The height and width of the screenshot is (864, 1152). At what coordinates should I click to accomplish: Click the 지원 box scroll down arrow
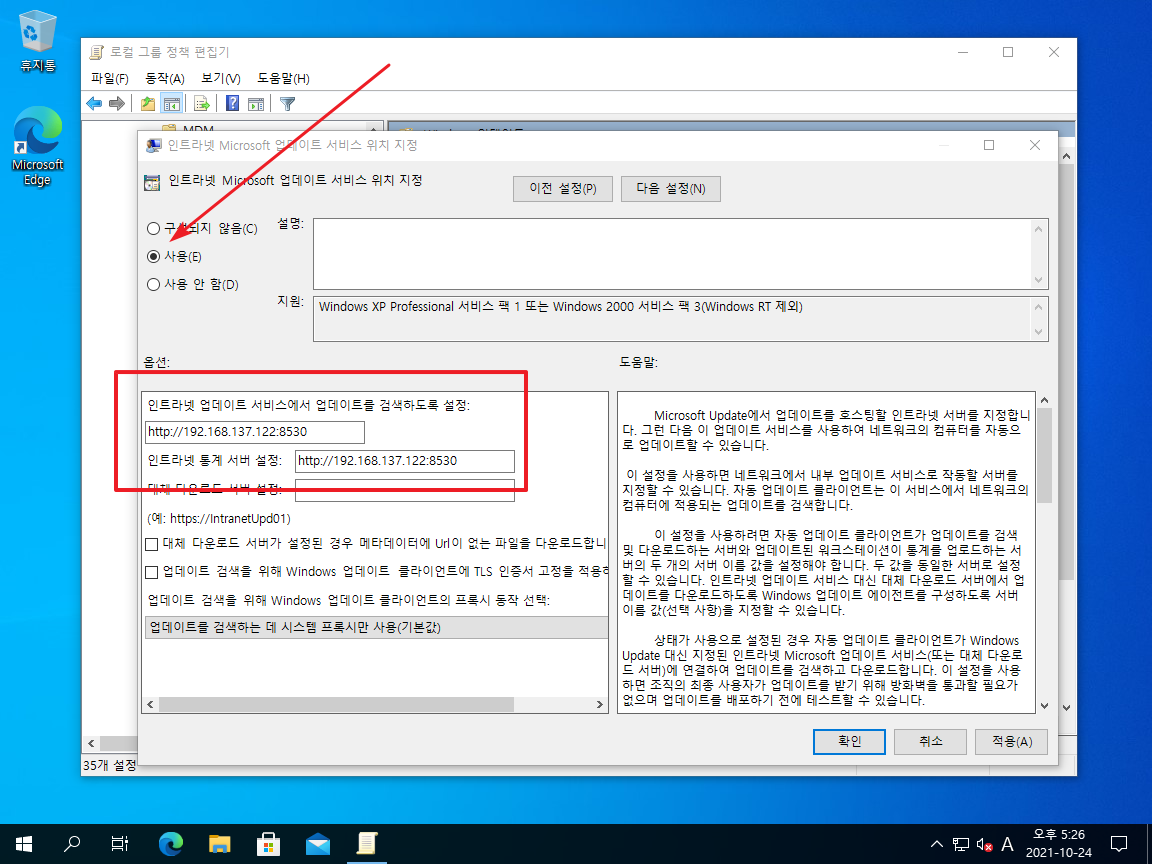tap(1038, 332)
